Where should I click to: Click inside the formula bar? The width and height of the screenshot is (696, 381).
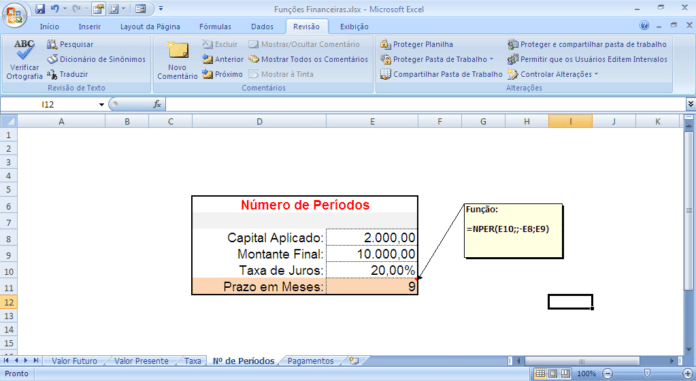pos(425,104)
